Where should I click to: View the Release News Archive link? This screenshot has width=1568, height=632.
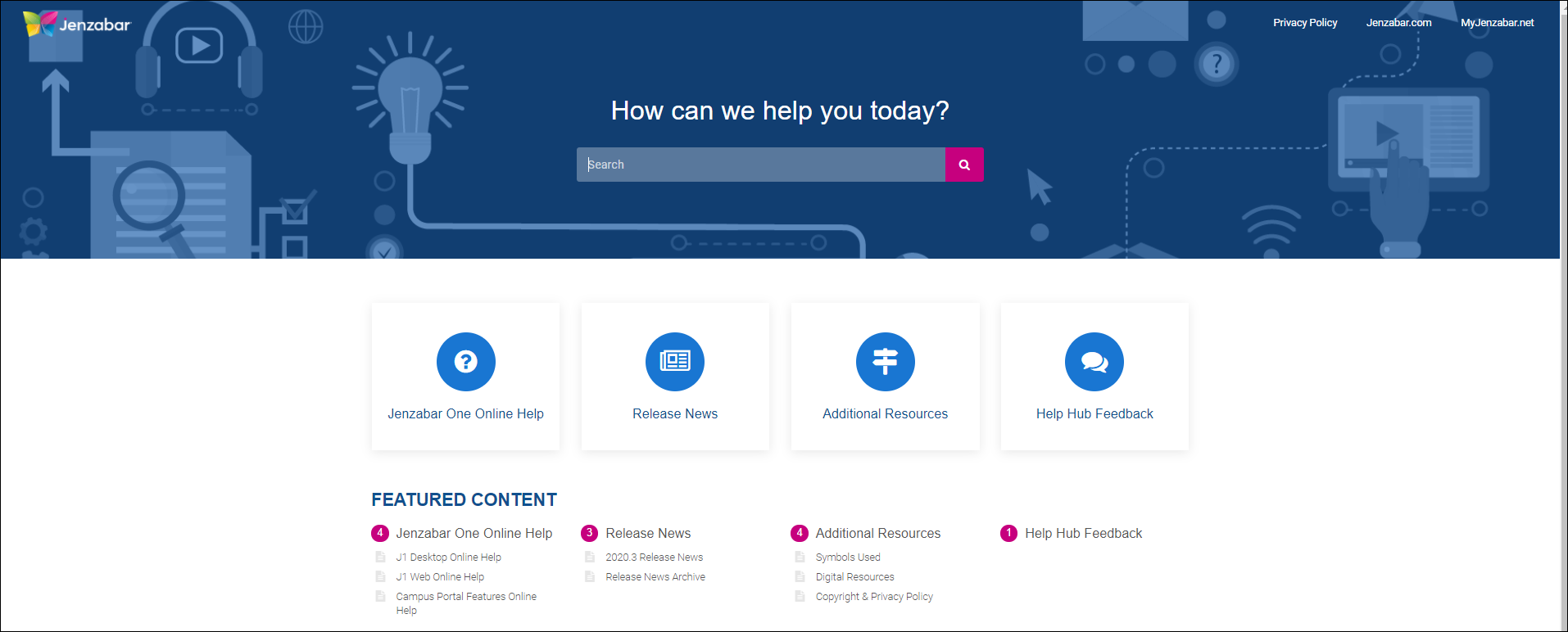[x=655, y=577]
